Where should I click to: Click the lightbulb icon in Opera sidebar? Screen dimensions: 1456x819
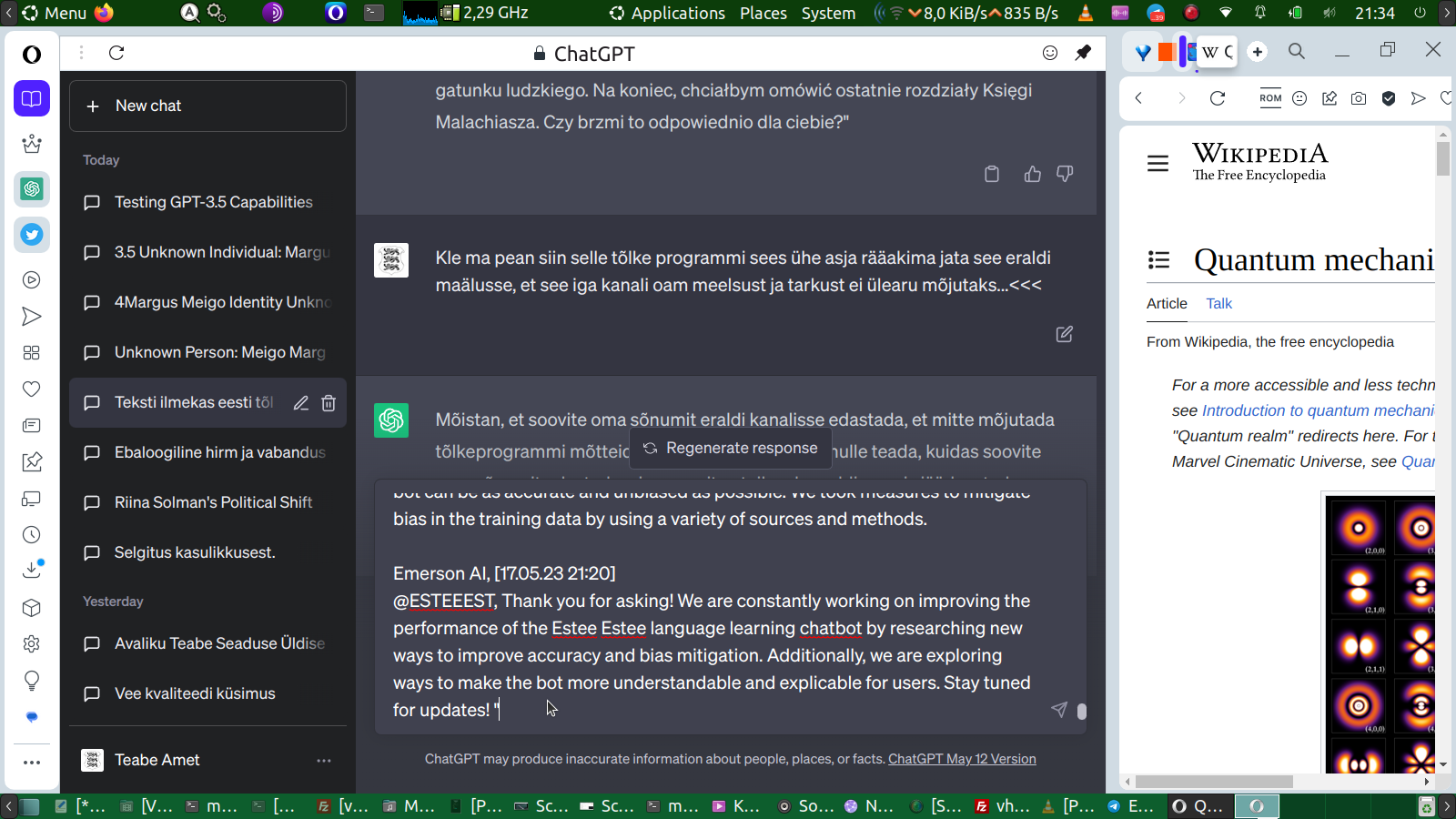(32, 681)
